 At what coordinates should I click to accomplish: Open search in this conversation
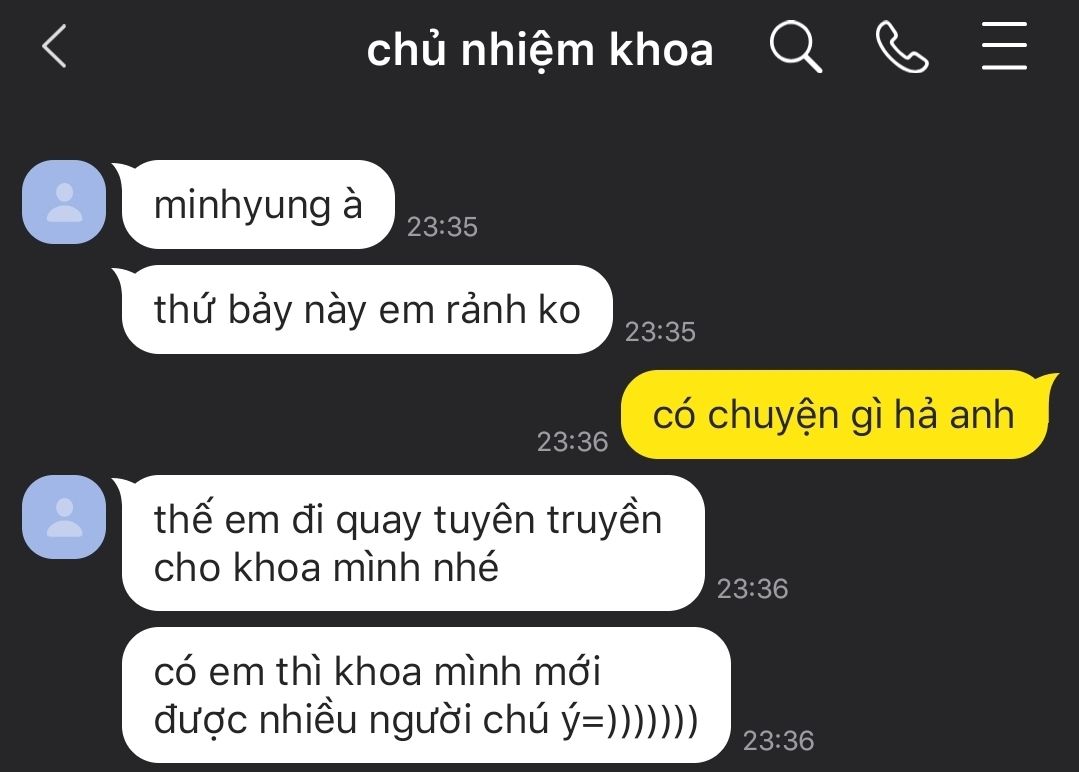point(795,46)
